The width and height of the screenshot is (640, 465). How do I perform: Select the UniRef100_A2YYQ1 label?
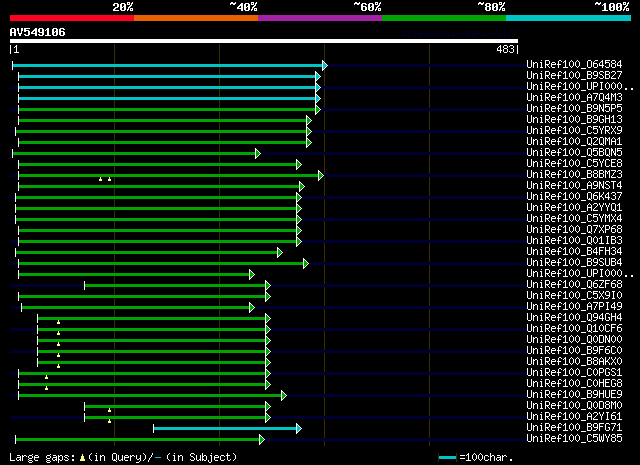[574, 207]
